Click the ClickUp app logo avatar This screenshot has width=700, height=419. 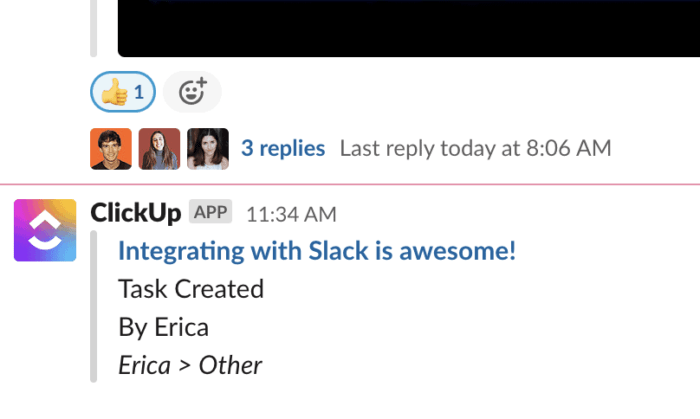pos(45,230)
